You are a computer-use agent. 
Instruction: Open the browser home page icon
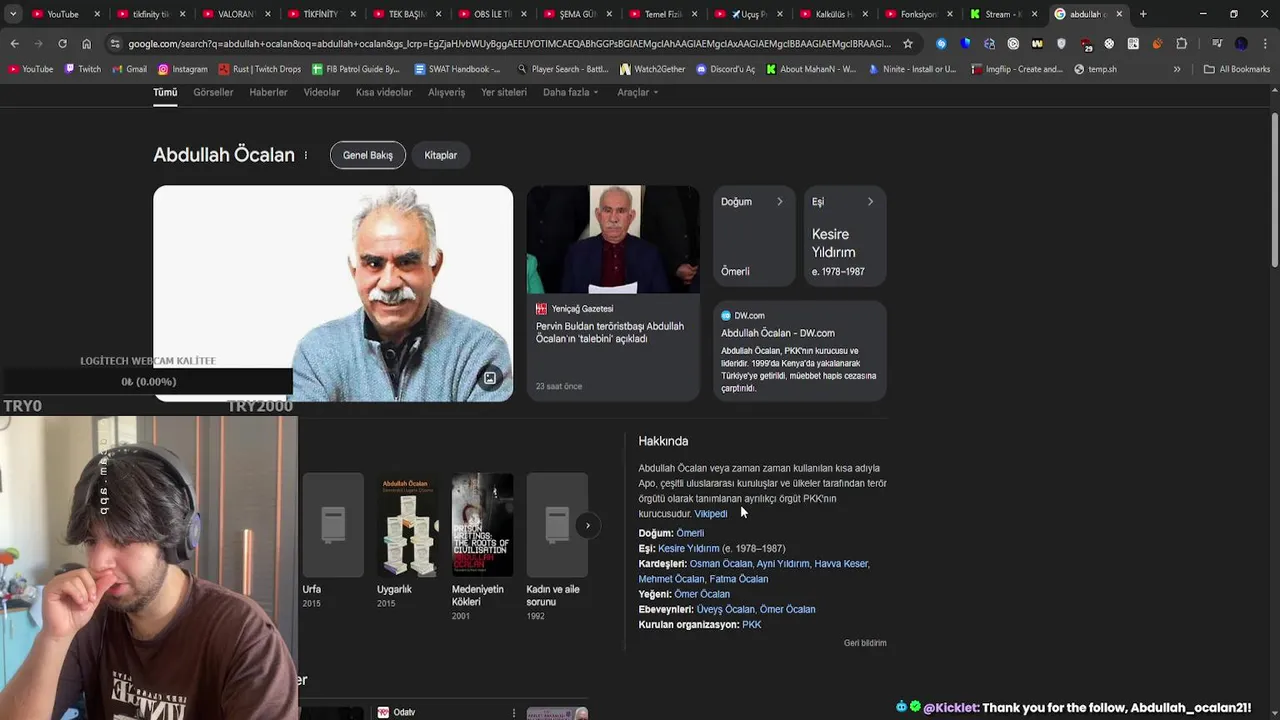(x=86, y=44)
